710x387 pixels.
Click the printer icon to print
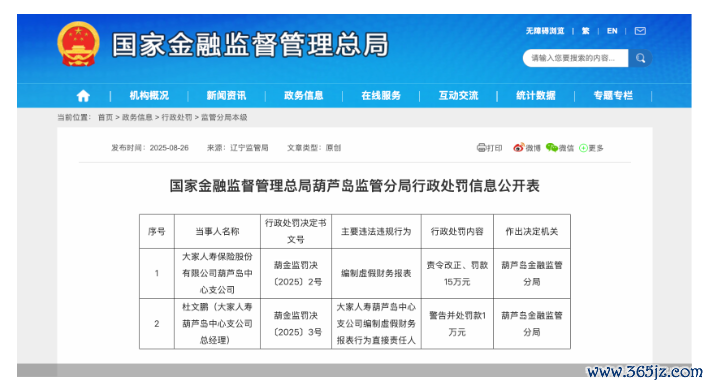pyautogui.click(x=481, y=148)
